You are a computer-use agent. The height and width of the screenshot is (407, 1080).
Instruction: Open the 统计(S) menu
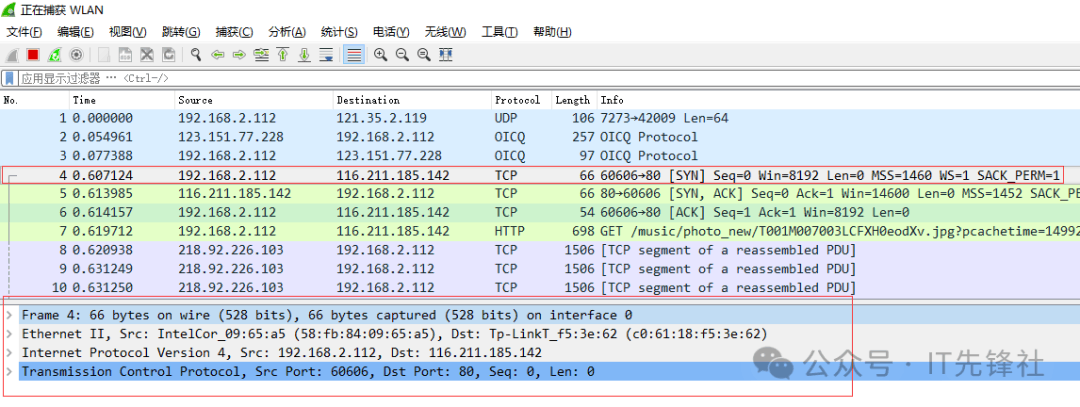339,32
